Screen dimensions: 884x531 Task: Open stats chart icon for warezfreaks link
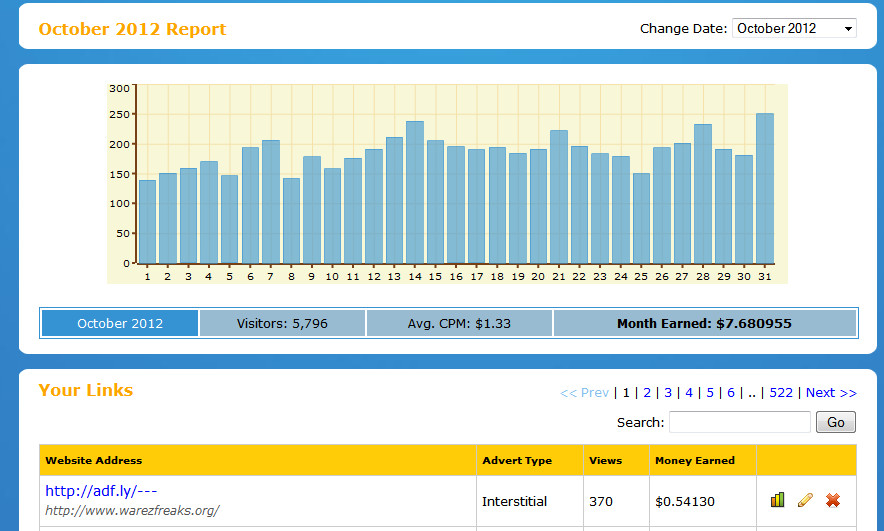pos(777,500)
